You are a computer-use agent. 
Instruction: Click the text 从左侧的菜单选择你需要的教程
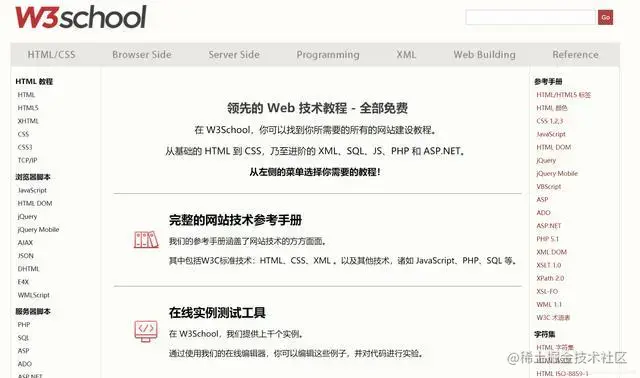315,172
